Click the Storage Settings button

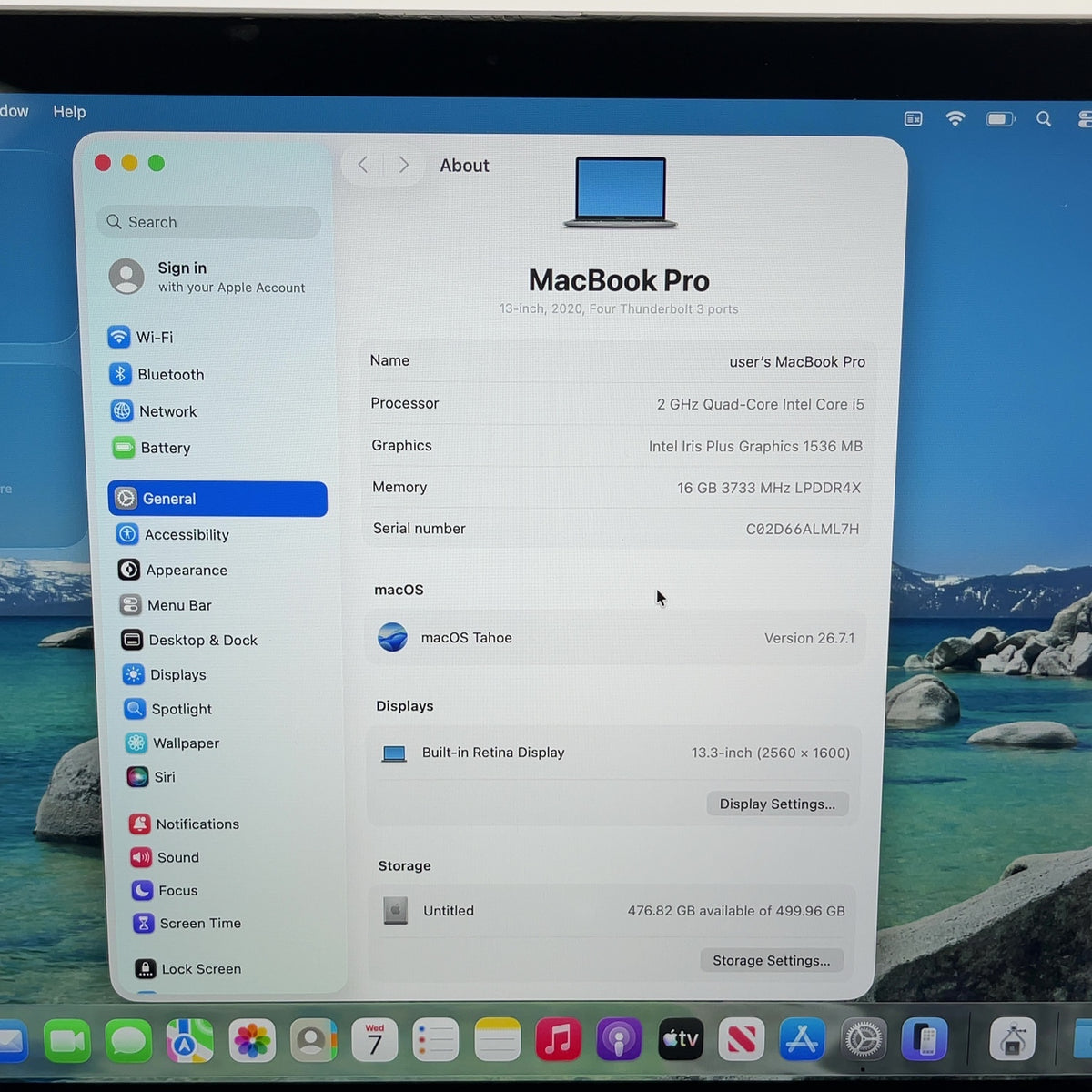click(x=771, y=960)
